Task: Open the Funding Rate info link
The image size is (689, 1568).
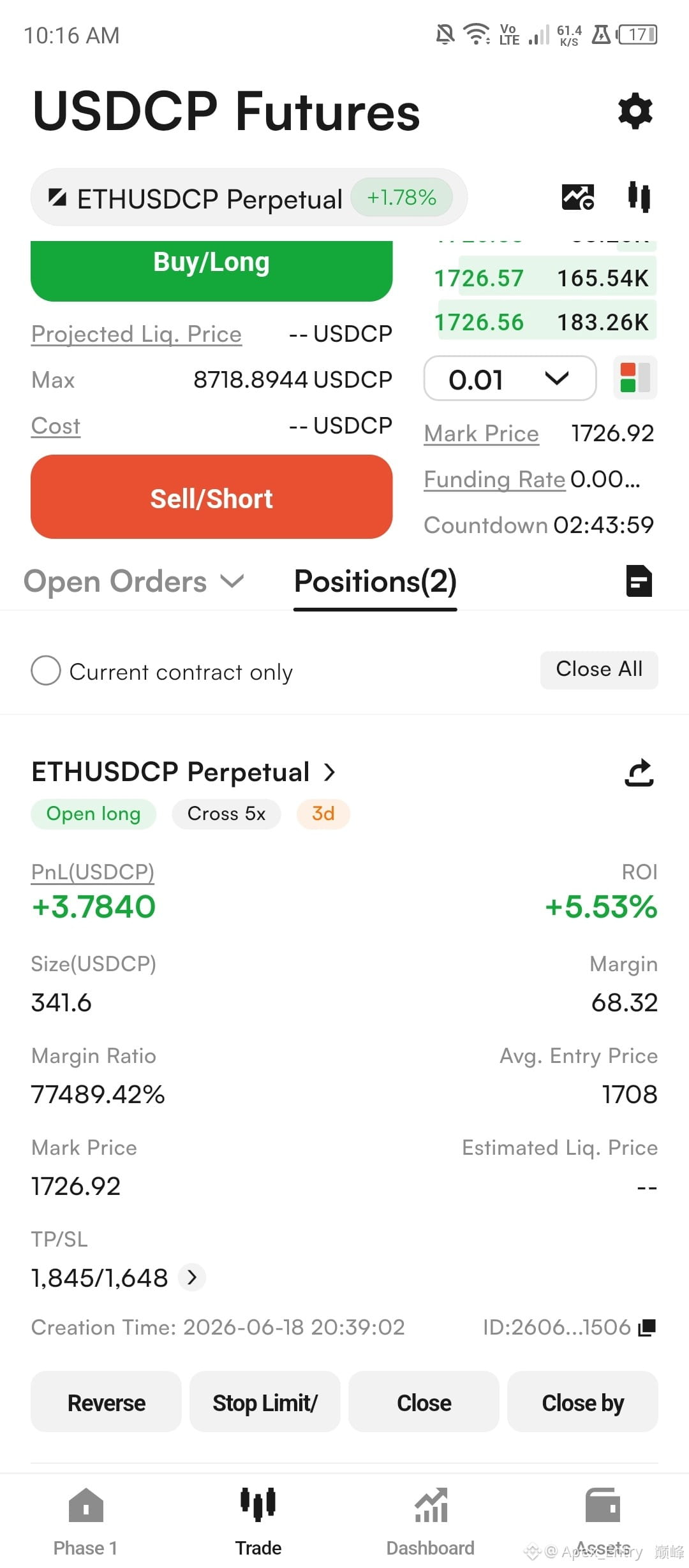Action: click(494, 479)
